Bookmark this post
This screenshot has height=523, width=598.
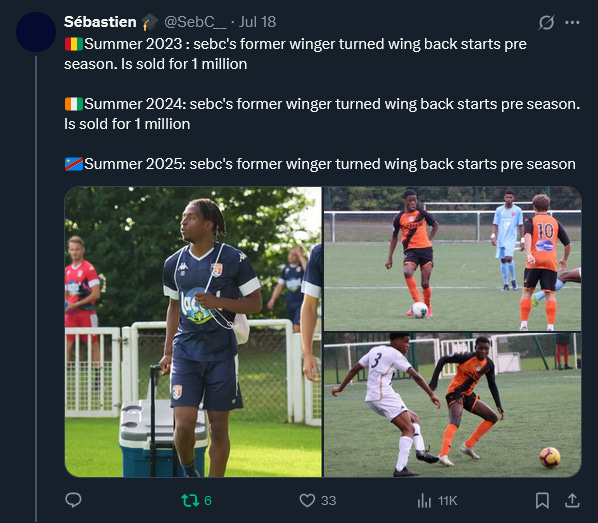[542, 500]
